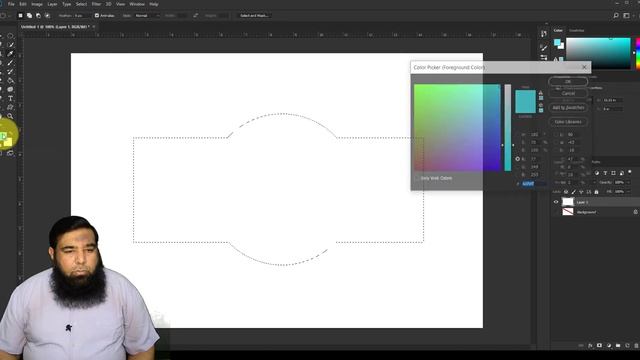This screenshot has height=360, width=640.
Task: Select the Layer 1 thumbnail
Action: pyautogui.click(x=568, y=202)
